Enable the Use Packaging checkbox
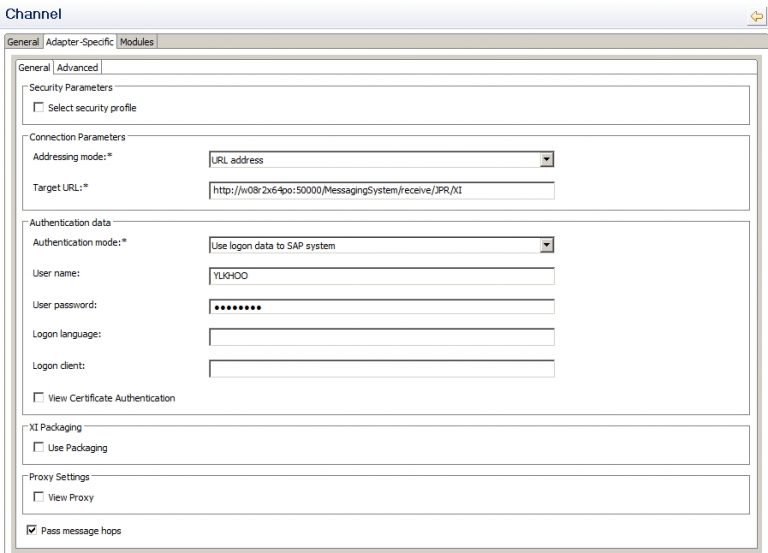Screen dimensions: 768x553 pos(39,448)
